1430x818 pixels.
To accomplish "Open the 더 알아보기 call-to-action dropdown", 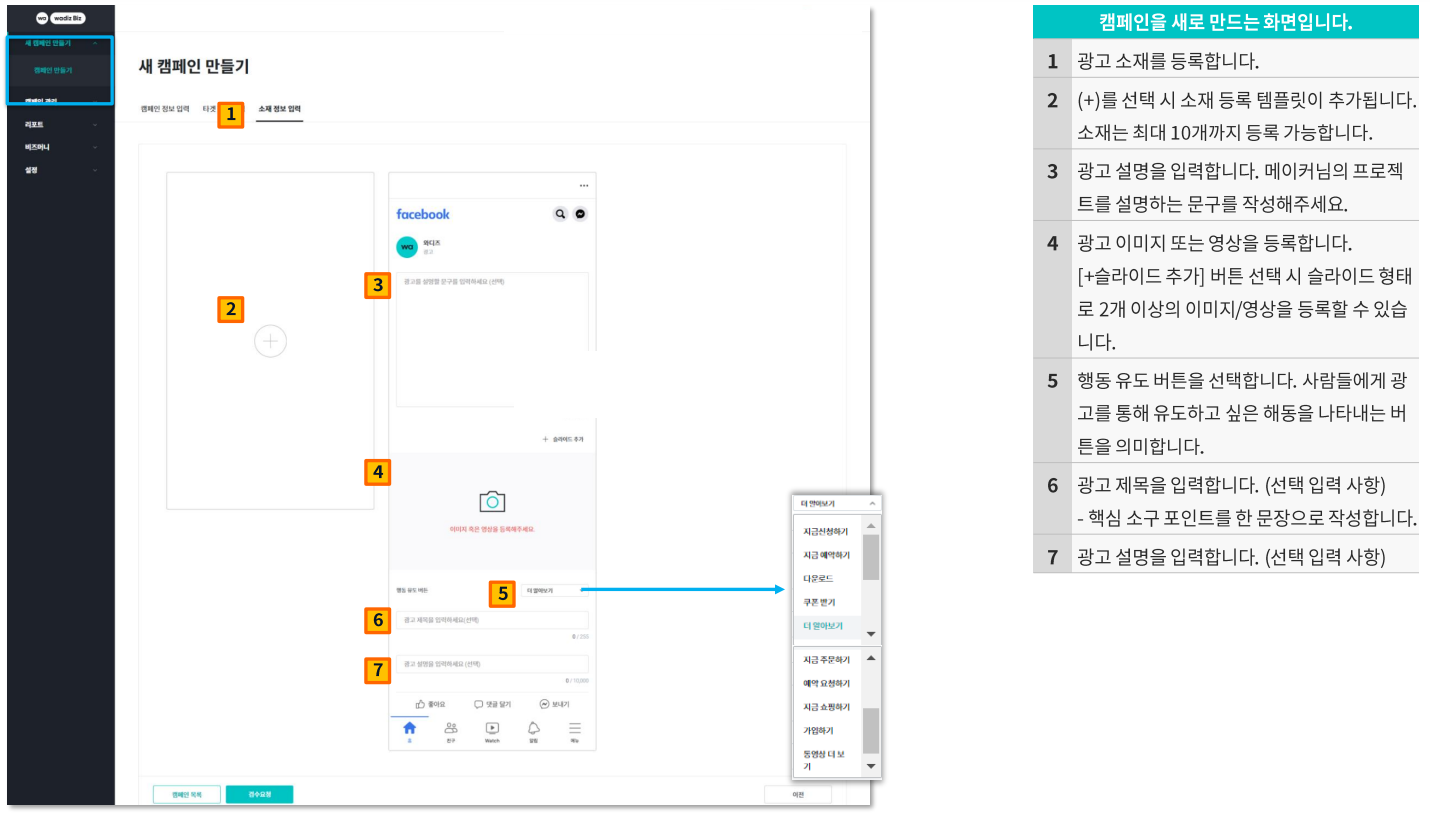I will click(x=550, y=591).
